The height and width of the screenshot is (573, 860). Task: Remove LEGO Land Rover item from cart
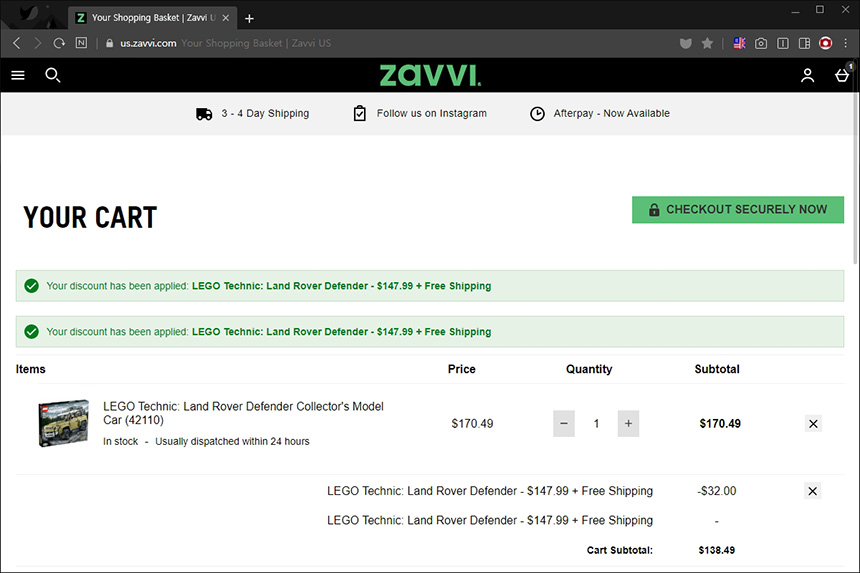point(813,423)
